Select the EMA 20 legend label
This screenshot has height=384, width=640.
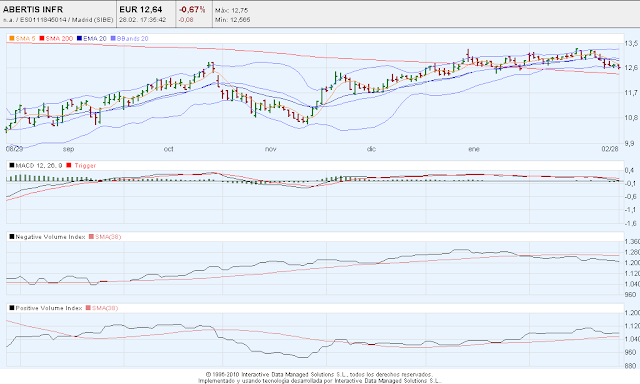pos(95,38)
